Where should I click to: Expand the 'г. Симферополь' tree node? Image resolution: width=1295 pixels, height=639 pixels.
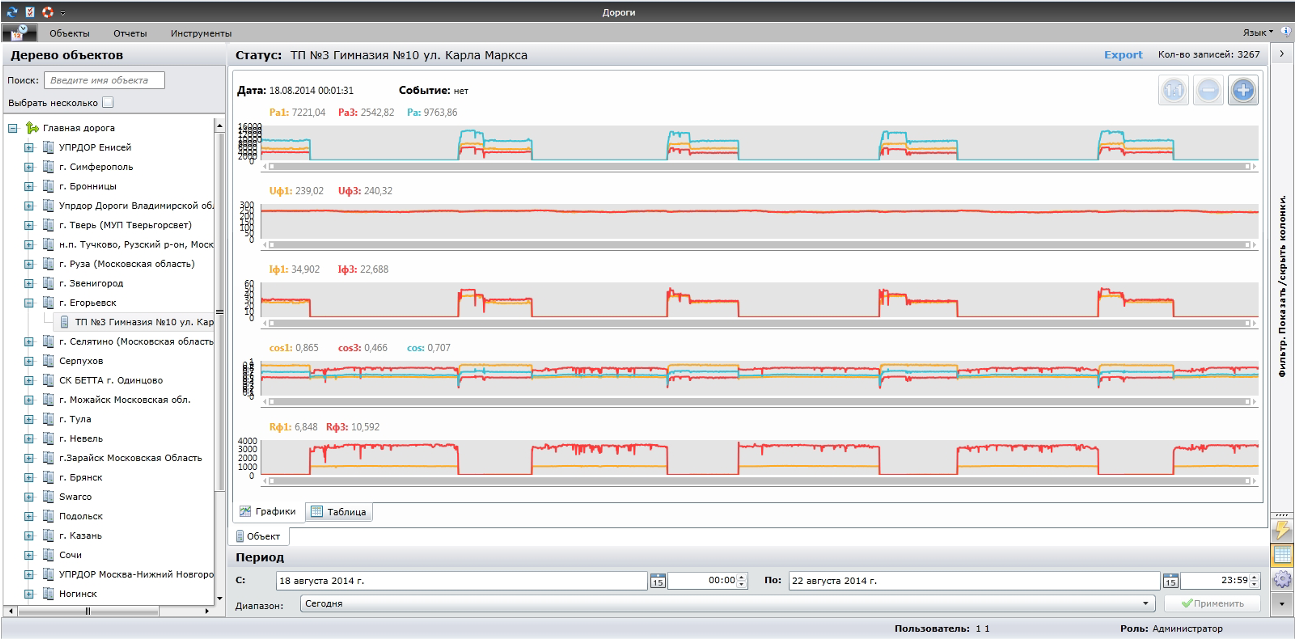pyautogui.click(x=29, y=167)
